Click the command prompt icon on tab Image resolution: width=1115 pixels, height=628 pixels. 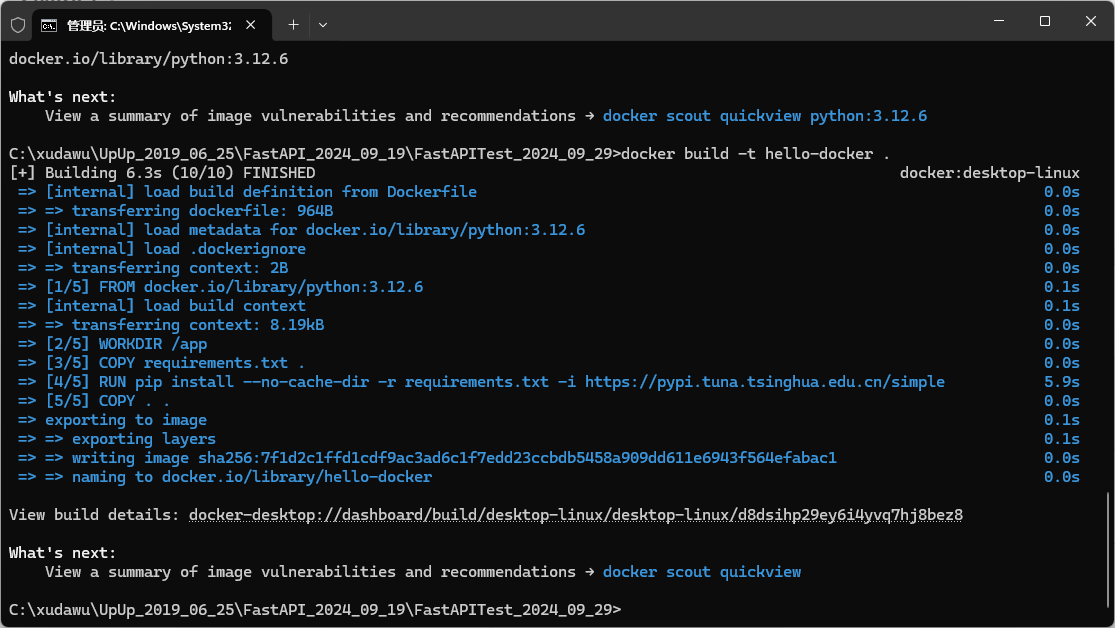point(49,26)
